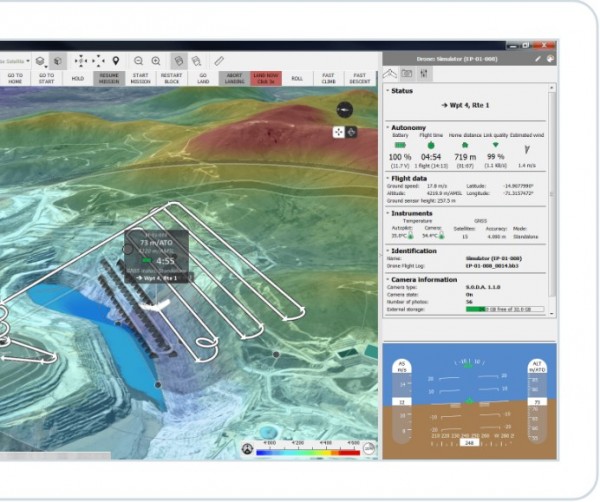Collapse the Instruments section
The width and height of the screenshot is (600, 502).
point(388,213)
